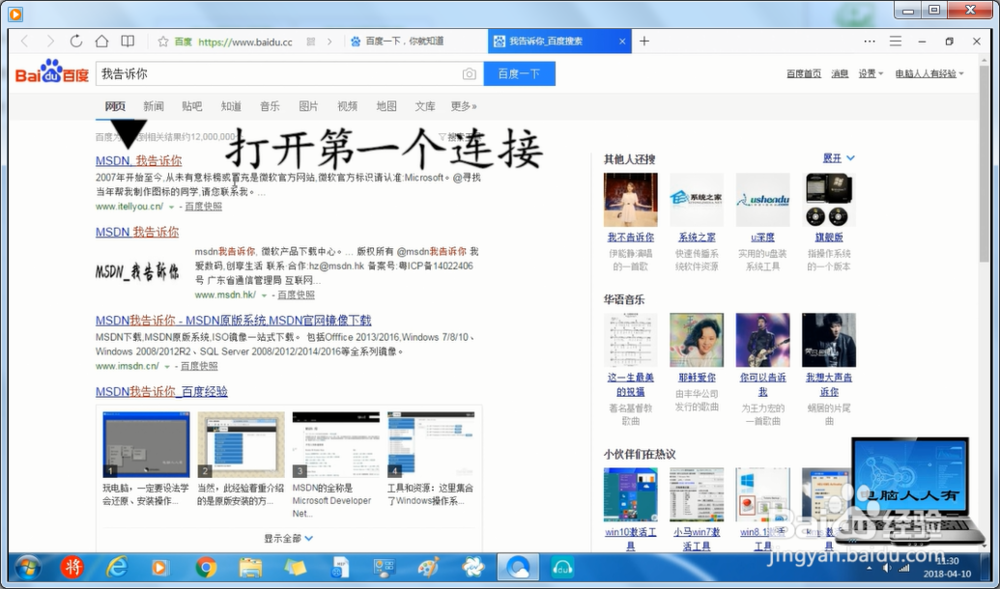Open 百度快照 for www.itellyou.cn
The height and width of the screenshot is (589, 1000).
[x=203, y=207]
